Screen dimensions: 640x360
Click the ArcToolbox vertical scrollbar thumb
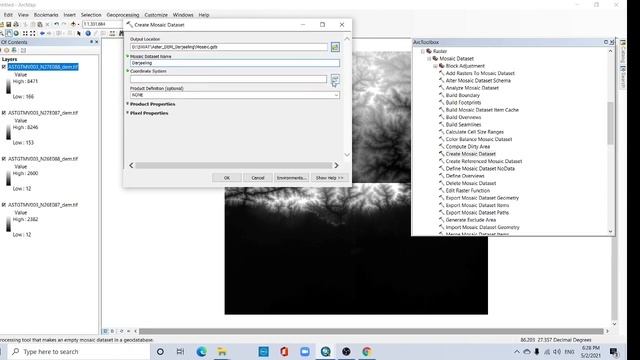coord(611,123)
